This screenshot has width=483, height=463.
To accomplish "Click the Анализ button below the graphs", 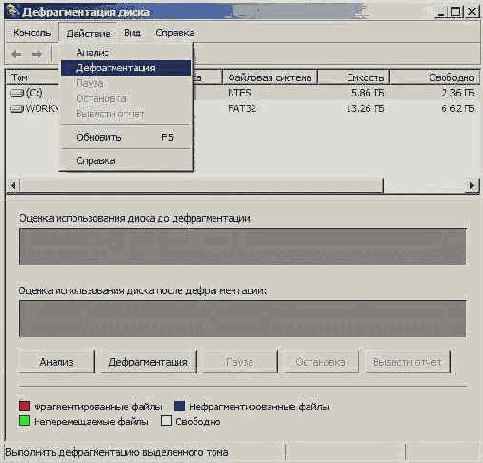I will (56, 362).
